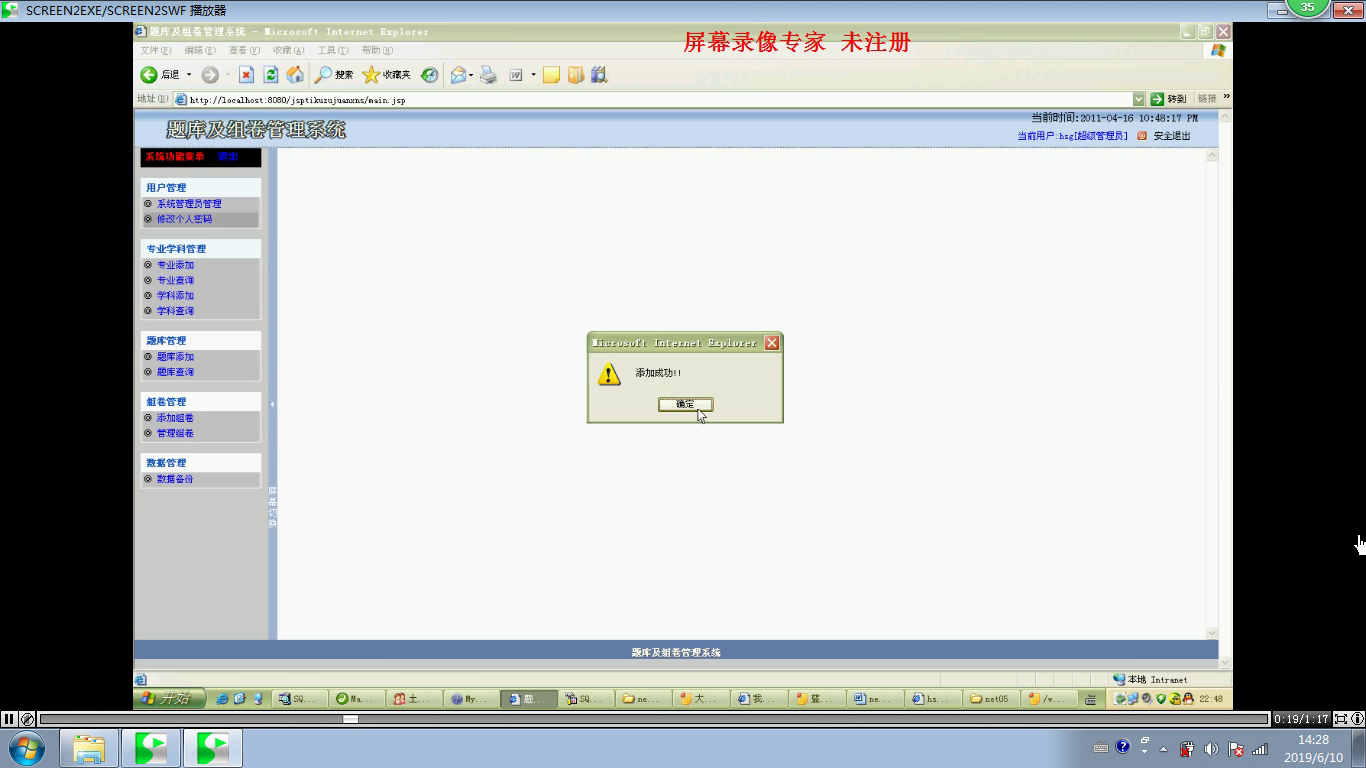The width and height of the screenshot is (1366, 768).
Task: Open 管理组卷 sidebar link
Action: (175, 433)
